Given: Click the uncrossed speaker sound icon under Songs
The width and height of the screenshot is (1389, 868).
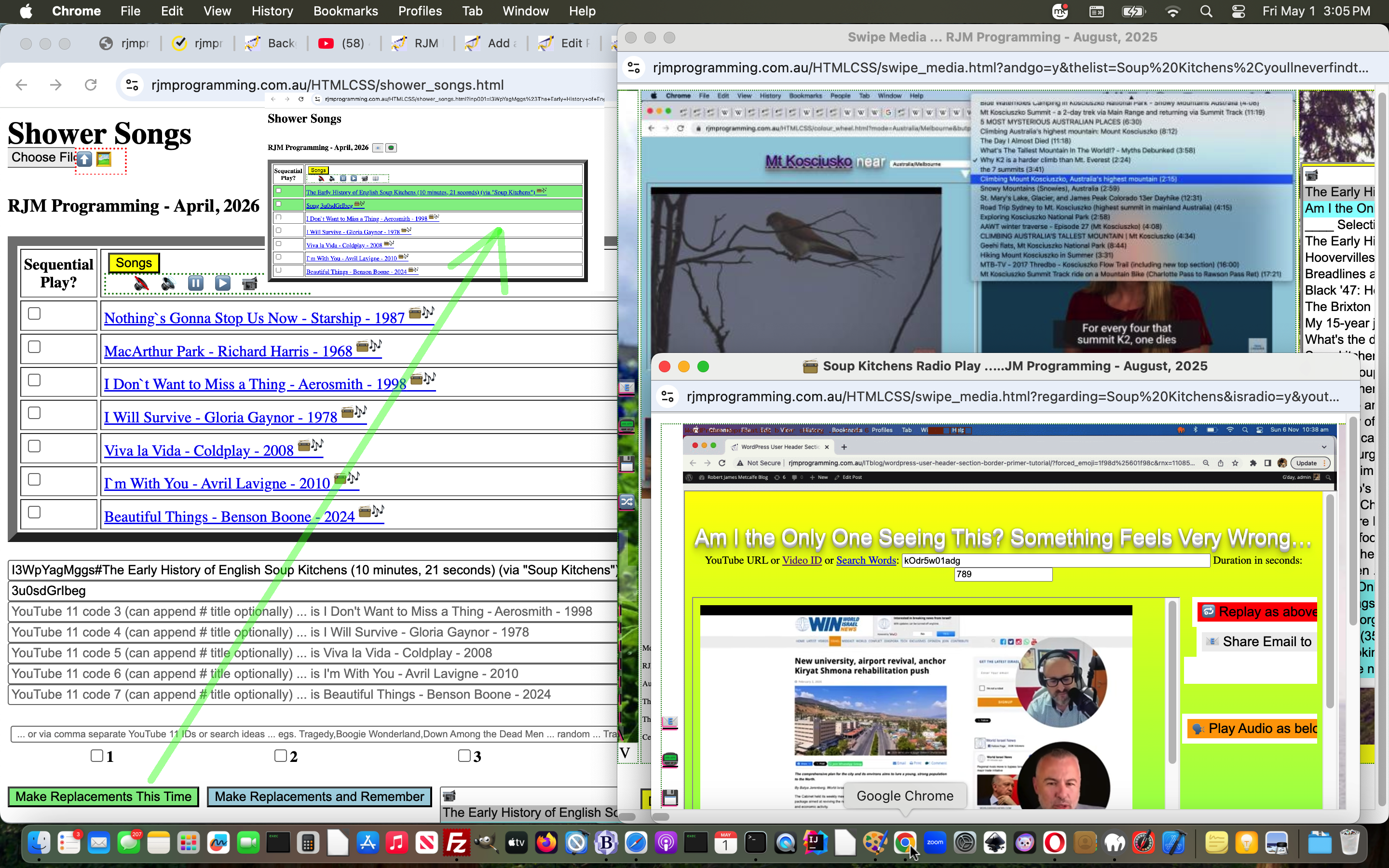Looking at the screenshot, I should (168, 284).
